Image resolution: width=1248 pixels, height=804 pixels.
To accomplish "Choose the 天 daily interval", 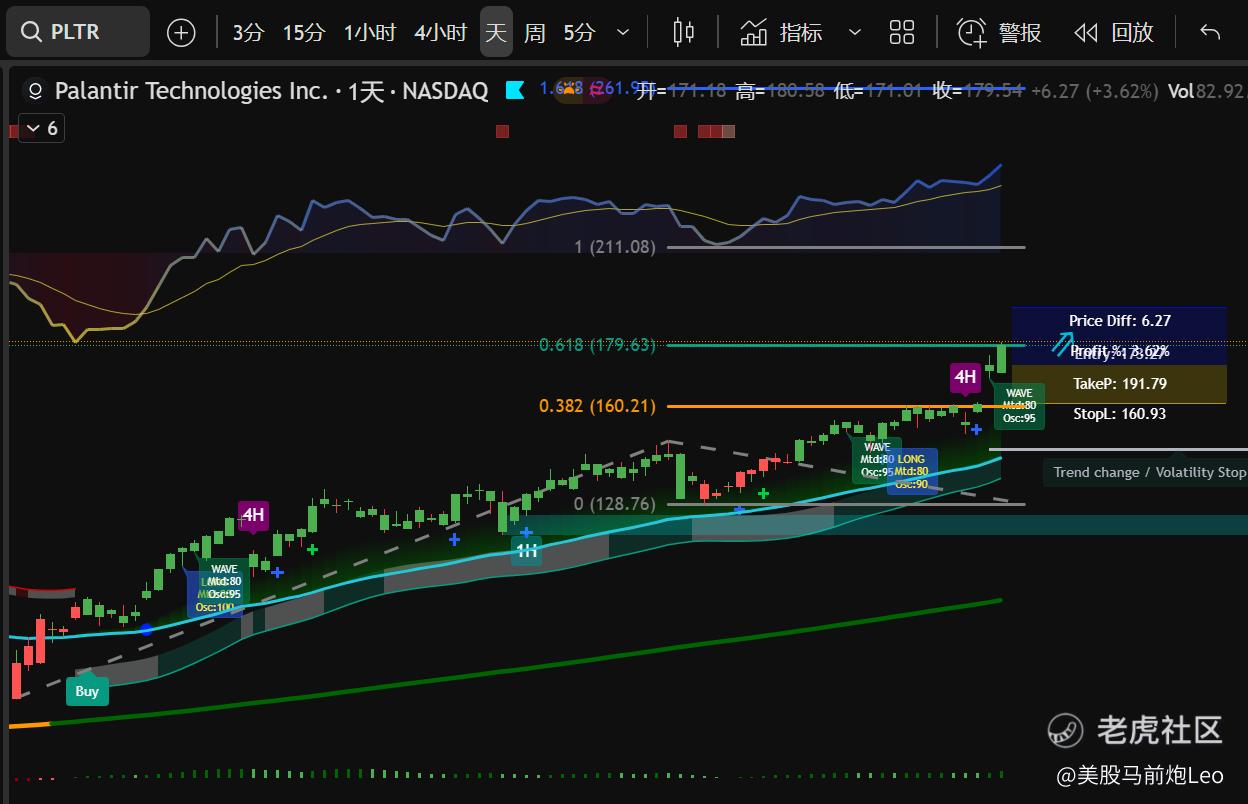I will [496, 32].
